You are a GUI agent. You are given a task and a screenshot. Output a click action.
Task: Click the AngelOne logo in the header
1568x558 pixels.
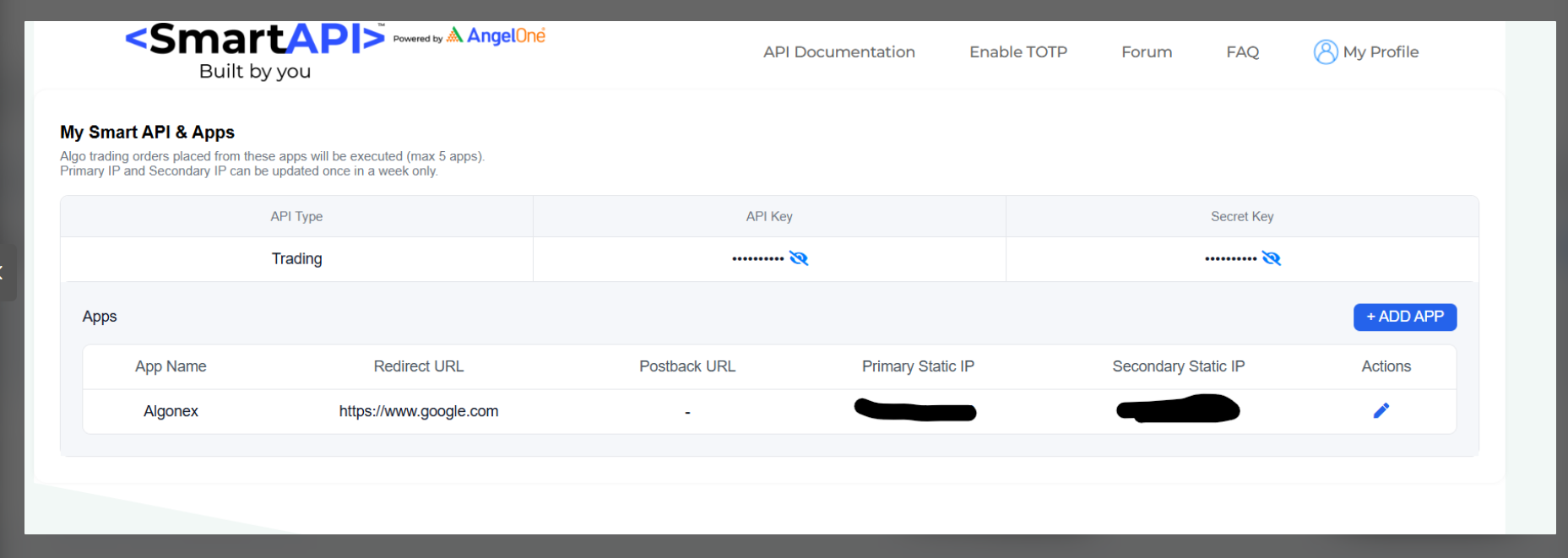pos(496,35)
